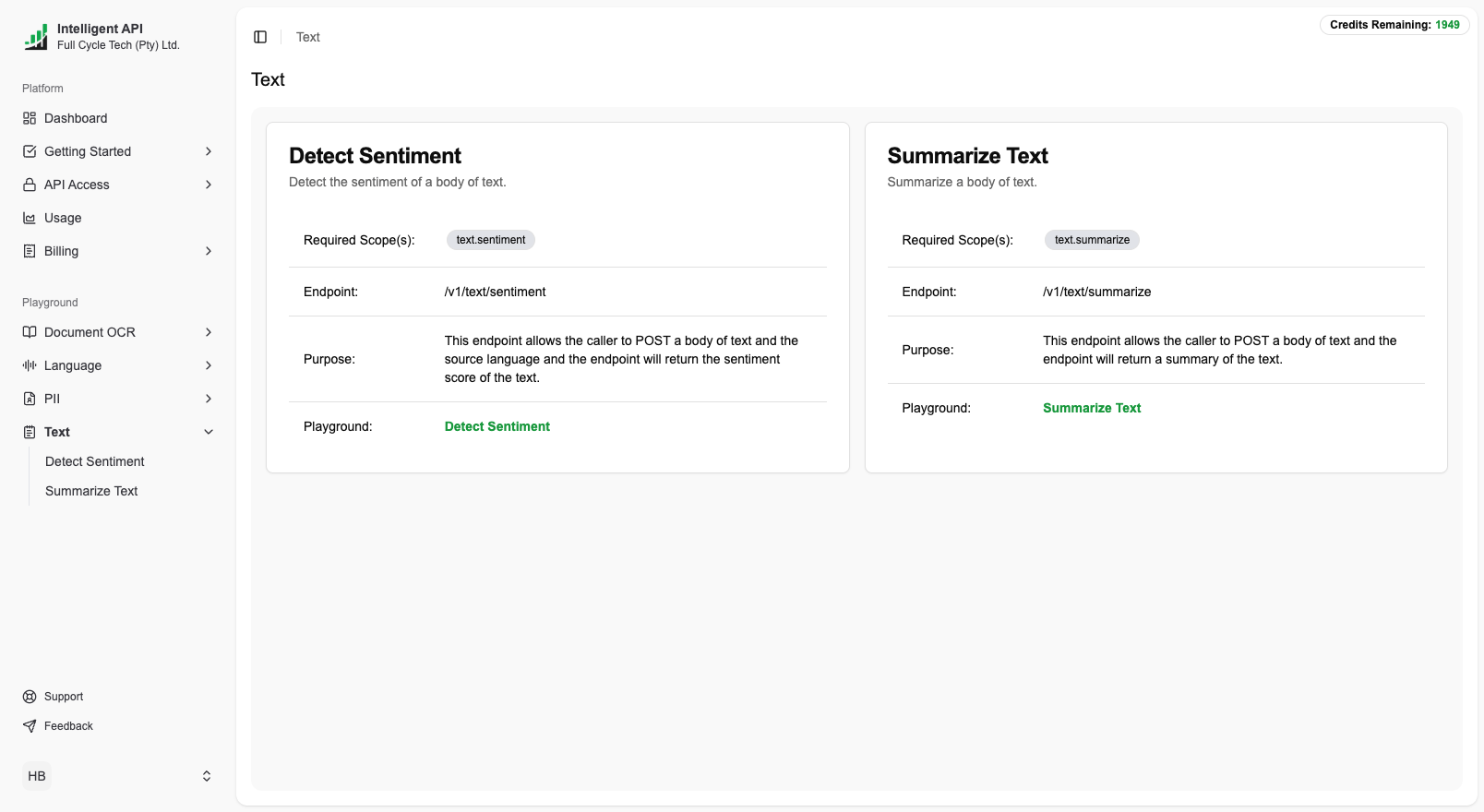This screenshot has width=1484, height=812.
Task: Click the Intelligent API logo
Action: (x=36, y=37)
